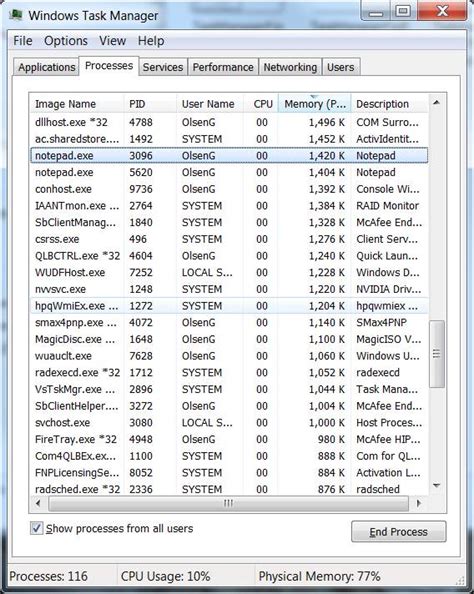Switch to the Services tab

click(163, 67)
